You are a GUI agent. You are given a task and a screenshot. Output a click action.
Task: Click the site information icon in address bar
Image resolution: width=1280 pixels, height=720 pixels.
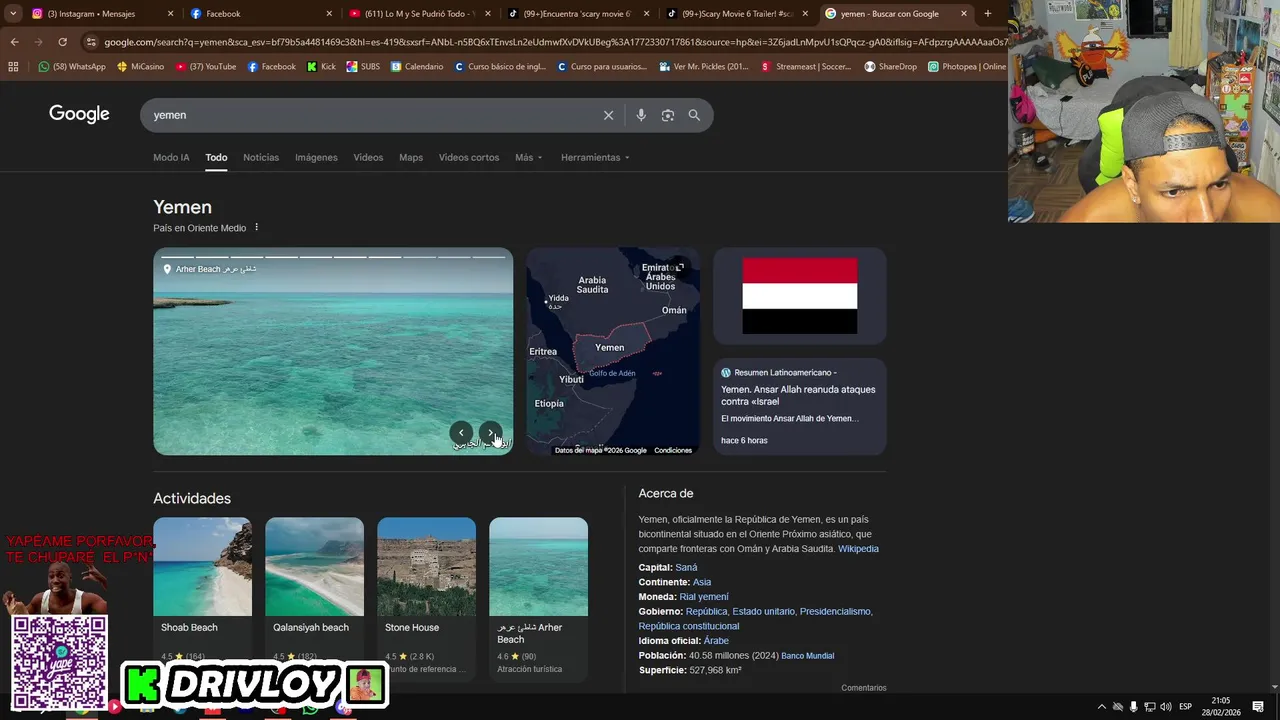point(91,42)
